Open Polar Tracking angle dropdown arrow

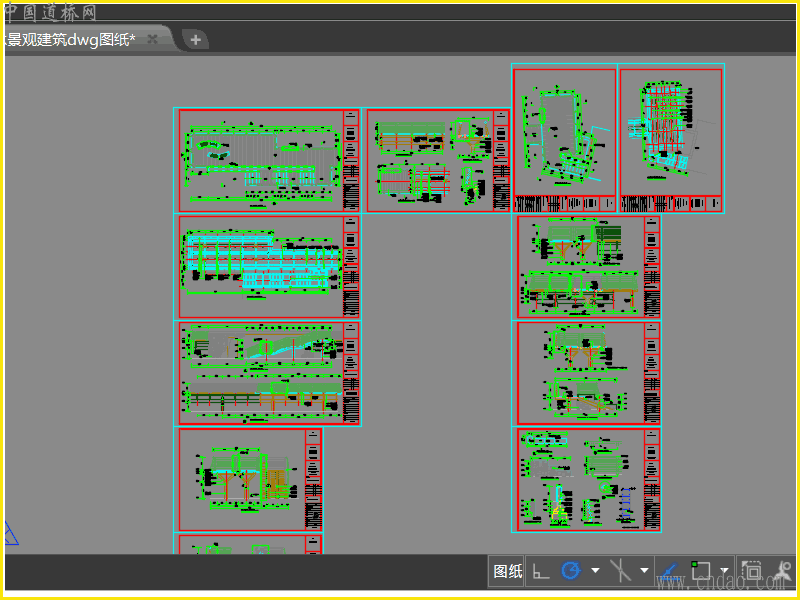point(595,571)
